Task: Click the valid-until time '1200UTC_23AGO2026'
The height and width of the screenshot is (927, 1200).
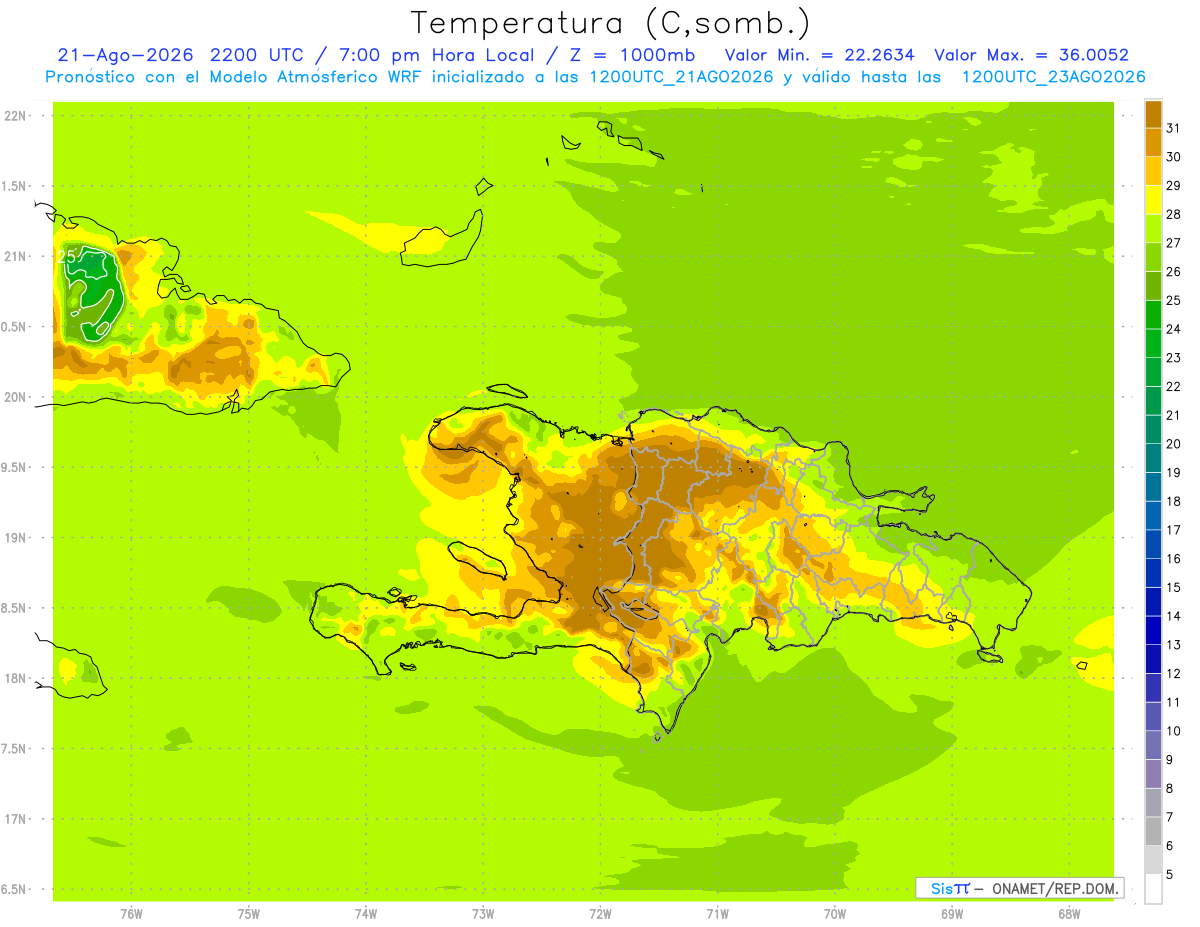Action: coord(1053,77)
